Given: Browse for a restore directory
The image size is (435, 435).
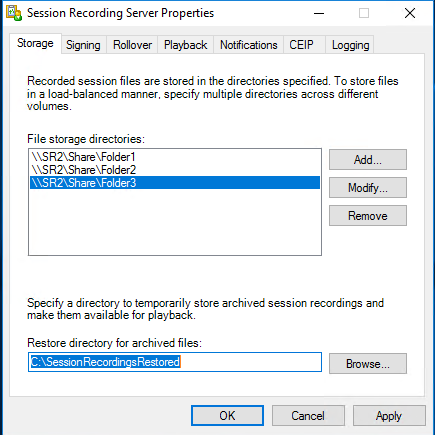Looking at the screenshot, I should tap(368, 364).
